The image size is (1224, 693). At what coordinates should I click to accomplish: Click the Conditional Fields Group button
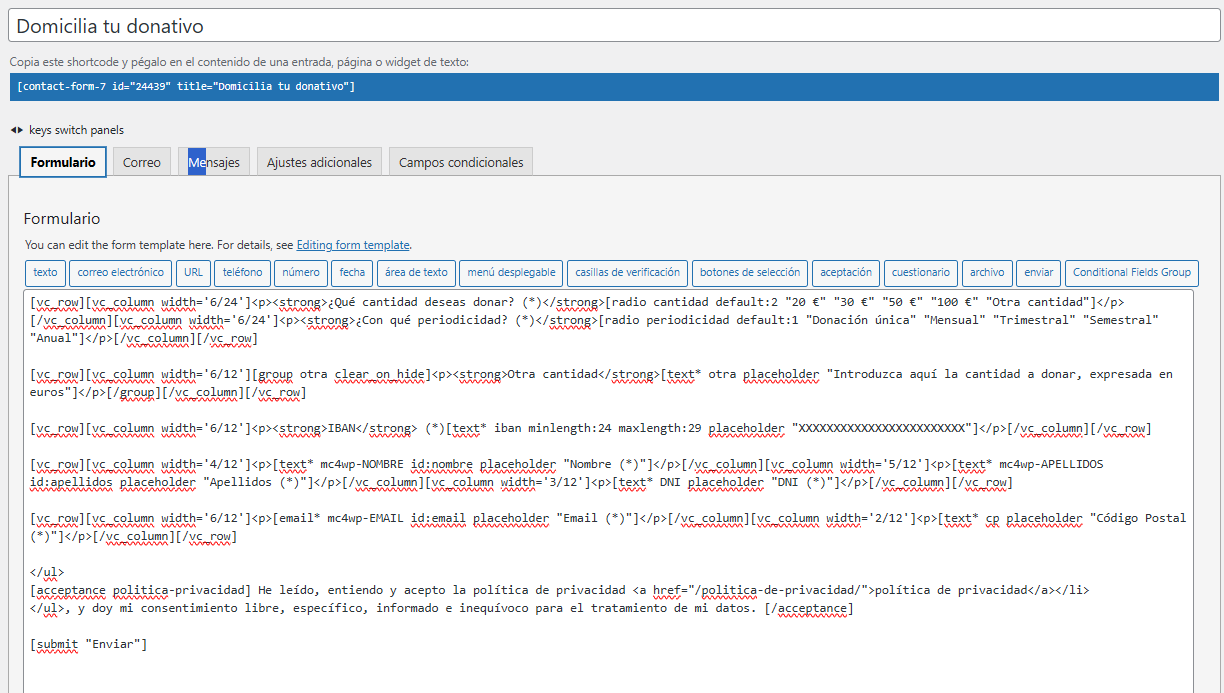[1131, 273]
